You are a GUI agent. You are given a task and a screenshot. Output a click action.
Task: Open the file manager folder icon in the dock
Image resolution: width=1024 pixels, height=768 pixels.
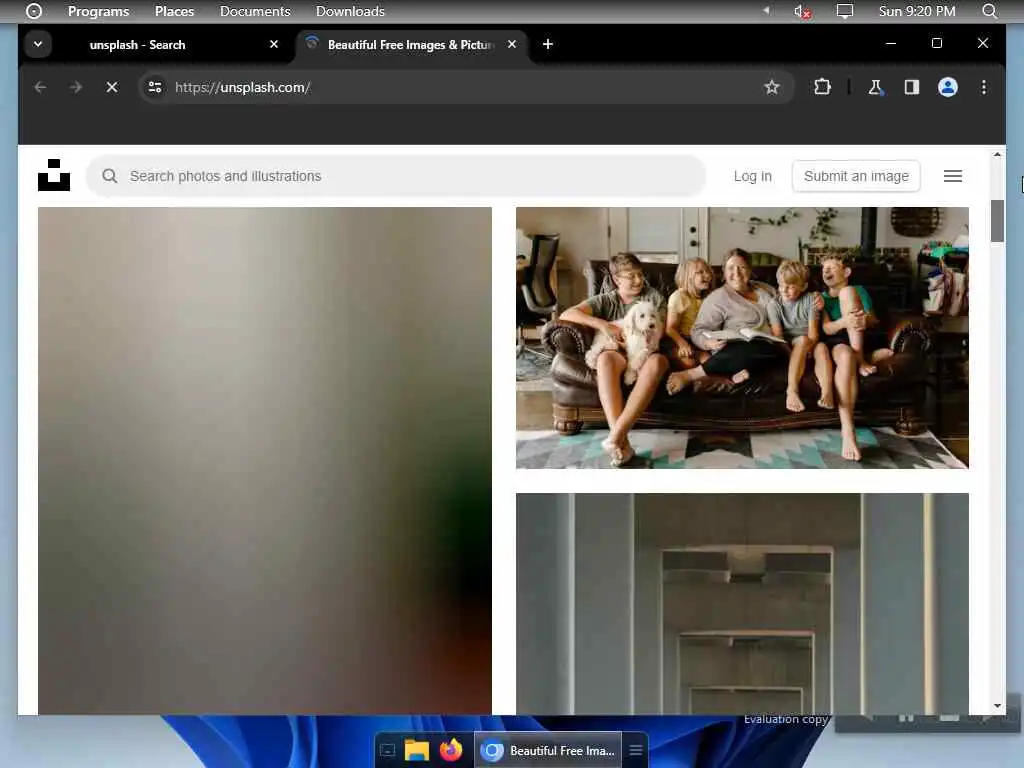coord(417,750)
